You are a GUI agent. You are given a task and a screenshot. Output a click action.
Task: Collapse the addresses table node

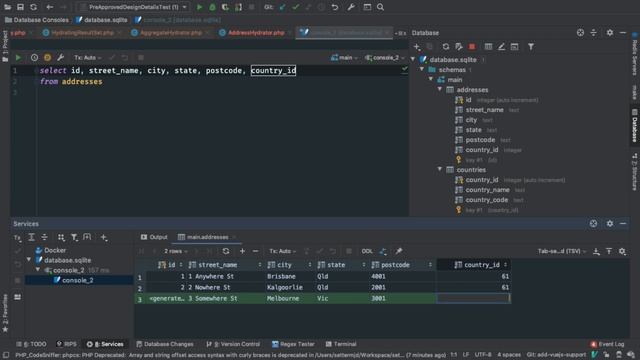[x=440, y=89]
